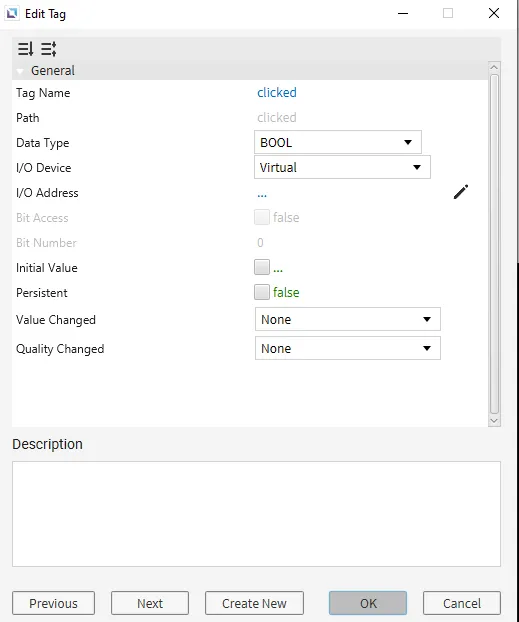Click the categorized sort view icon
Image resolution: width=519 pixels, height=622 pixels.
[x=49, y=49]
